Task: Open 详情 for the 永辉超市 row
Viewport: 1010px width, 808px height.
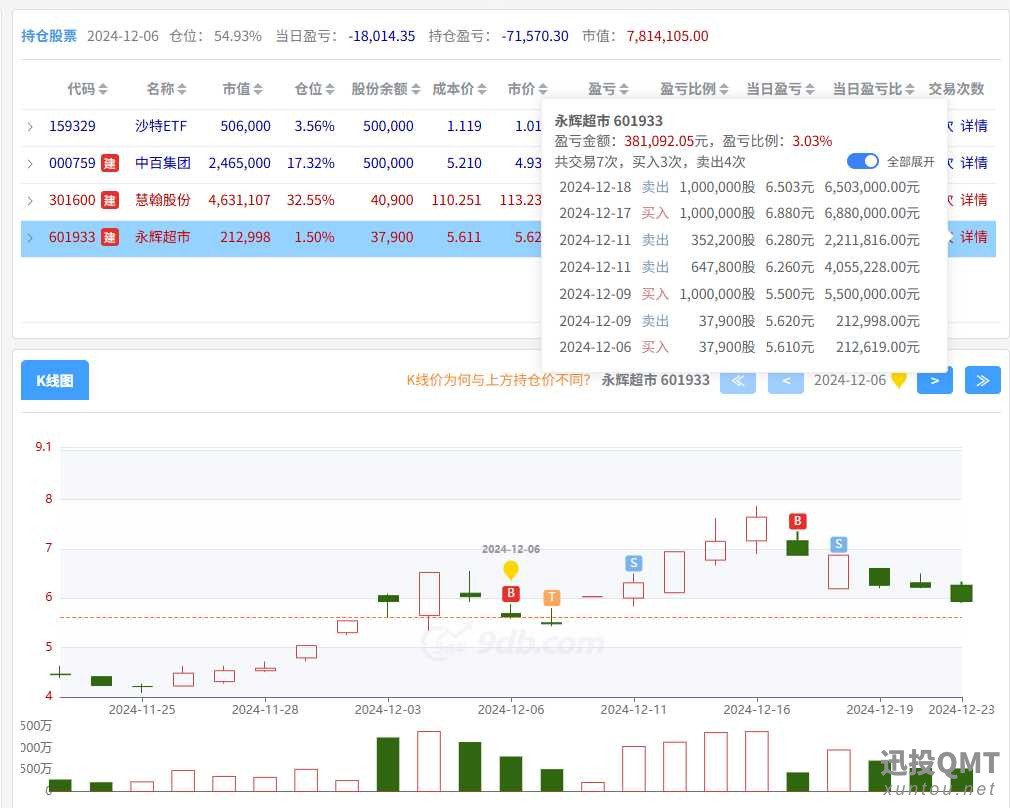Action: [x=973, y=237]
